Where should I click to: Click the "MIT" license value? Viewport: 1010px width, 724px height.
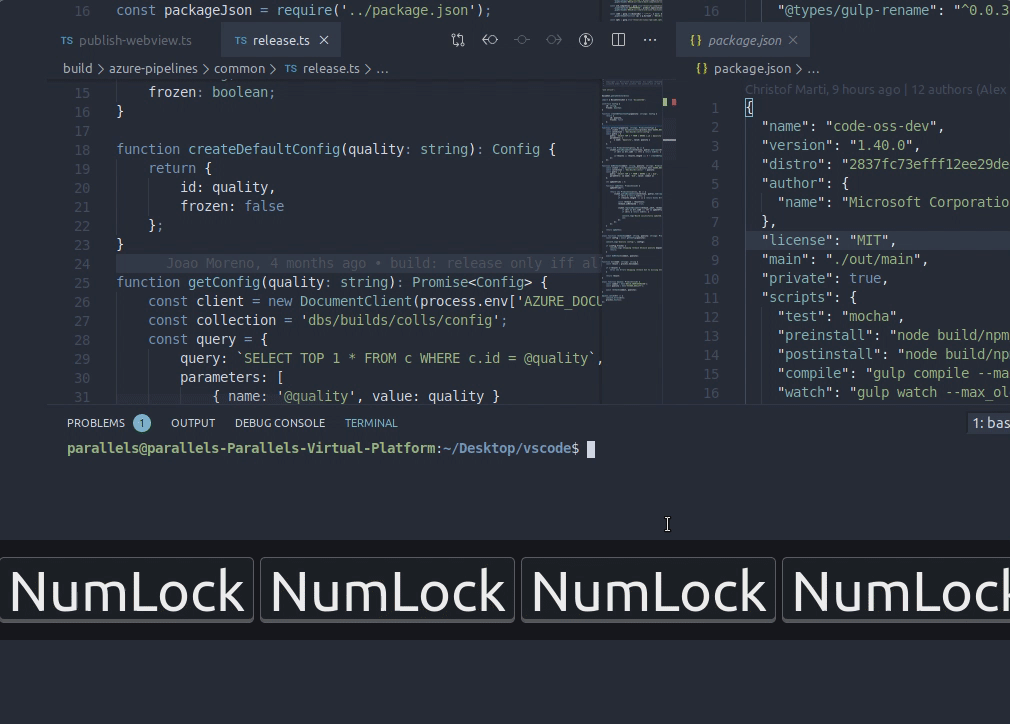[869, 240]
